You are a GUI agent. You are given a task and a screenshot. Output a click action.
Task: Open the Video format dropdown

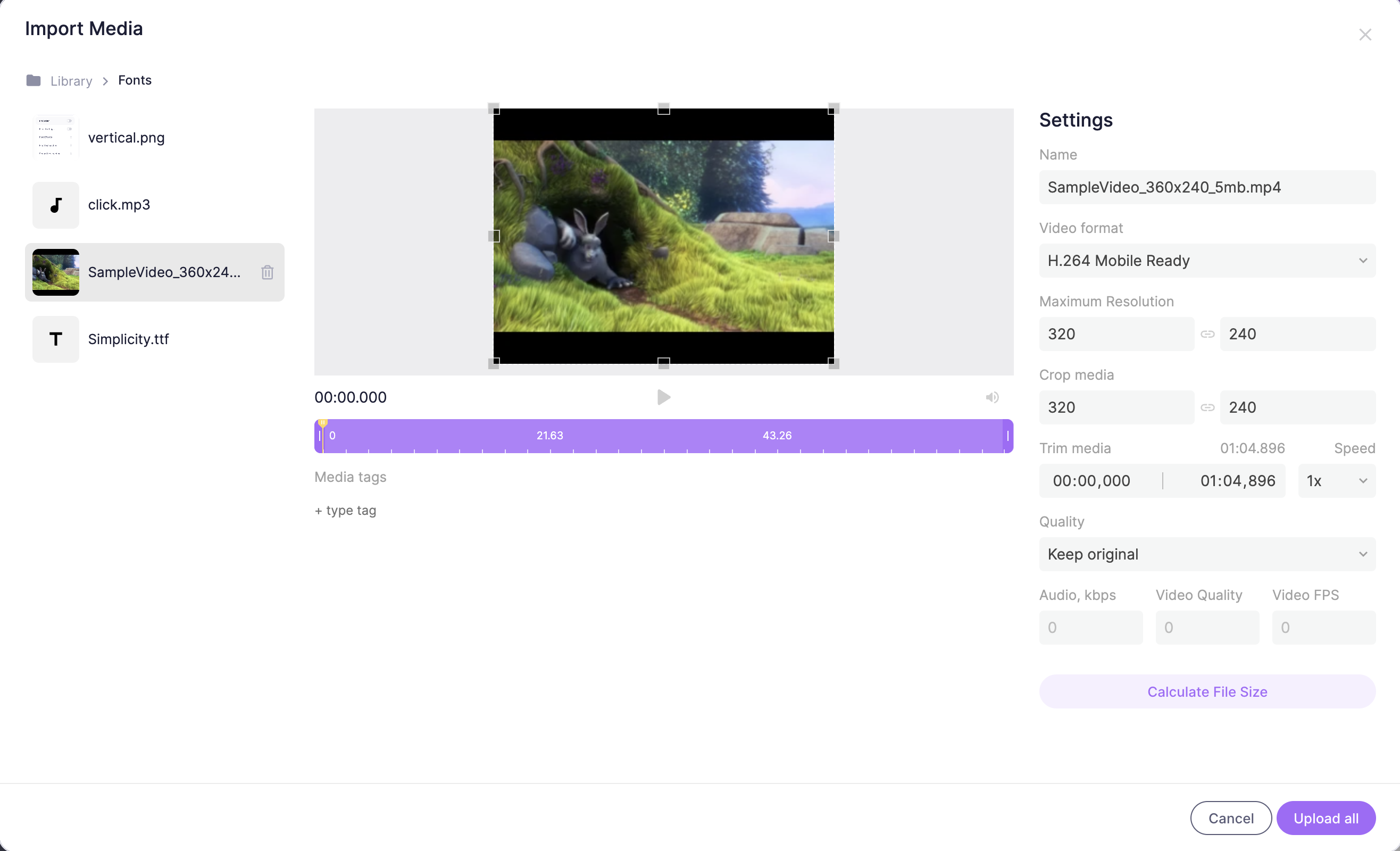pos(1207,260)
